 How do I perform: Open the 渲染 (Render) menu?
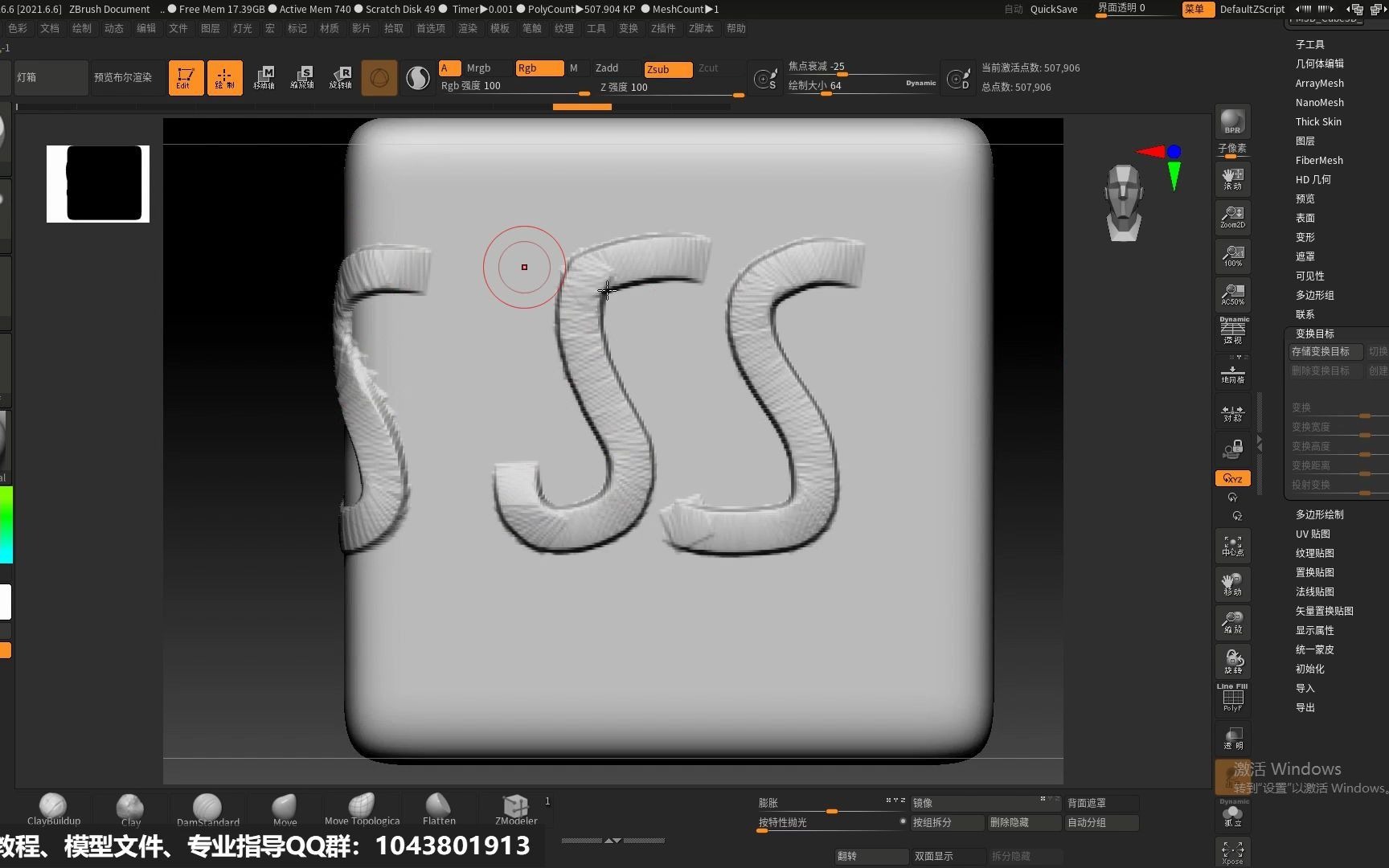[x=467, y=28]
